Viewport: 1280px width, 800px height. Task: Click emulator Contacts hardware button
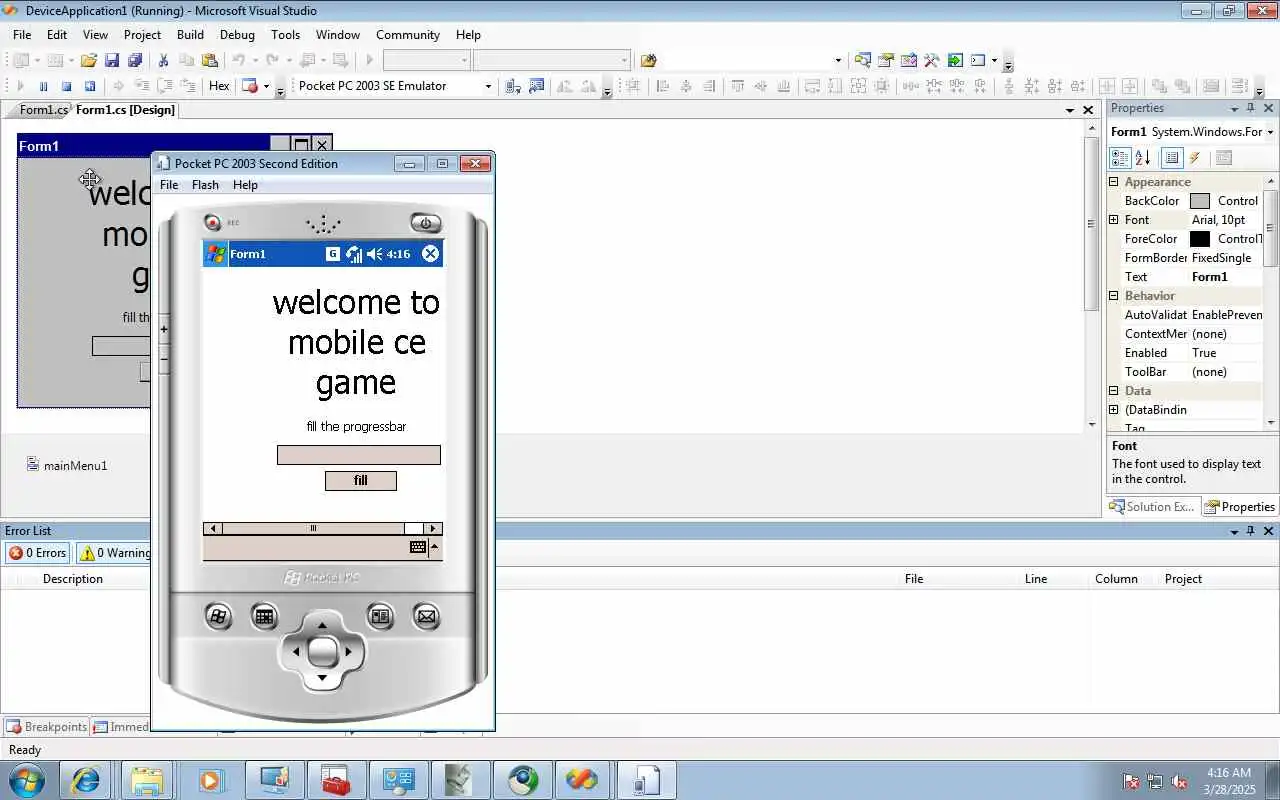click(380, 617)
